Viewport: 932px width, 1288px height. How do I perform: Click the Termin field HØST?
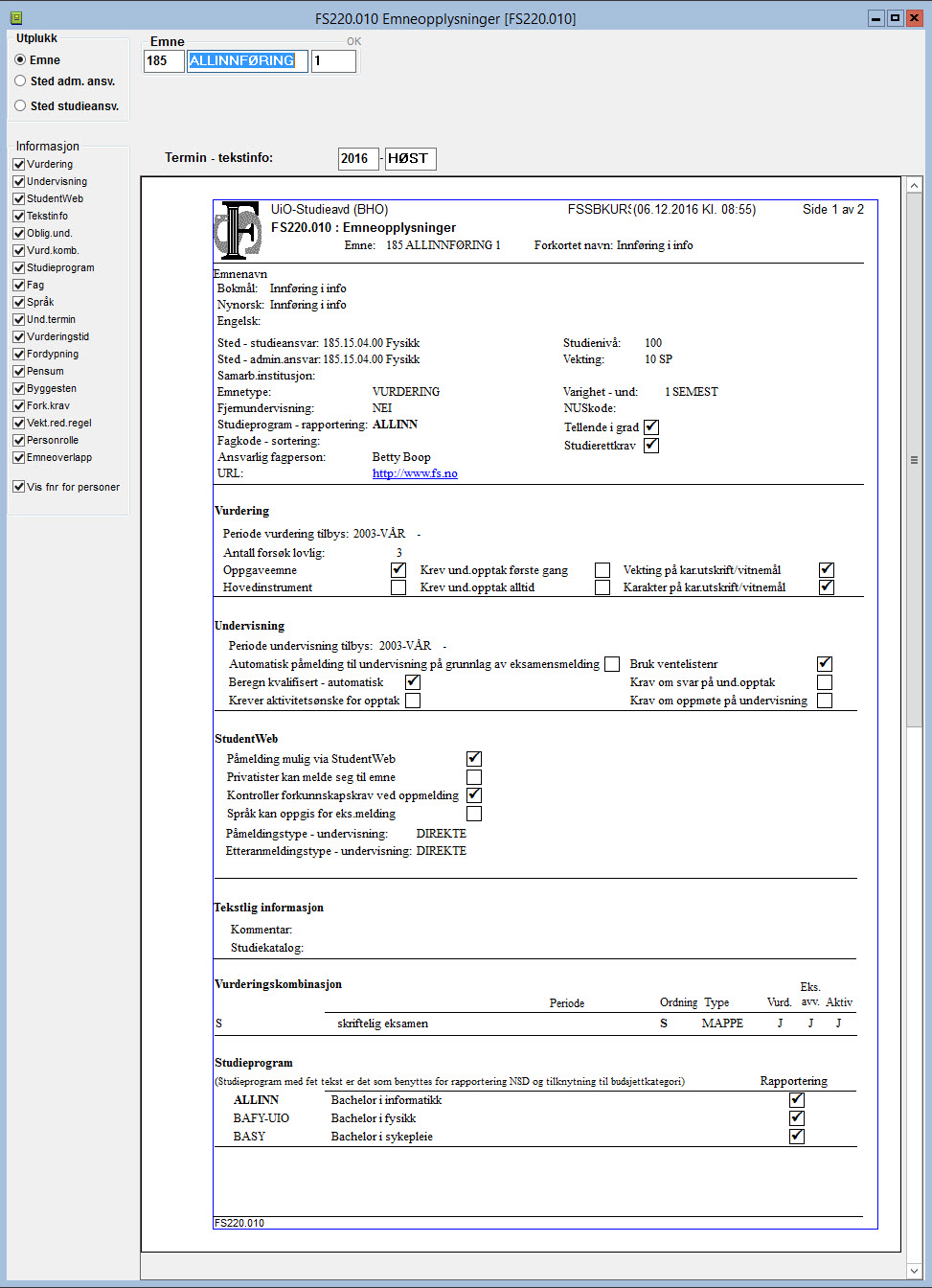[x=410, y=159]
